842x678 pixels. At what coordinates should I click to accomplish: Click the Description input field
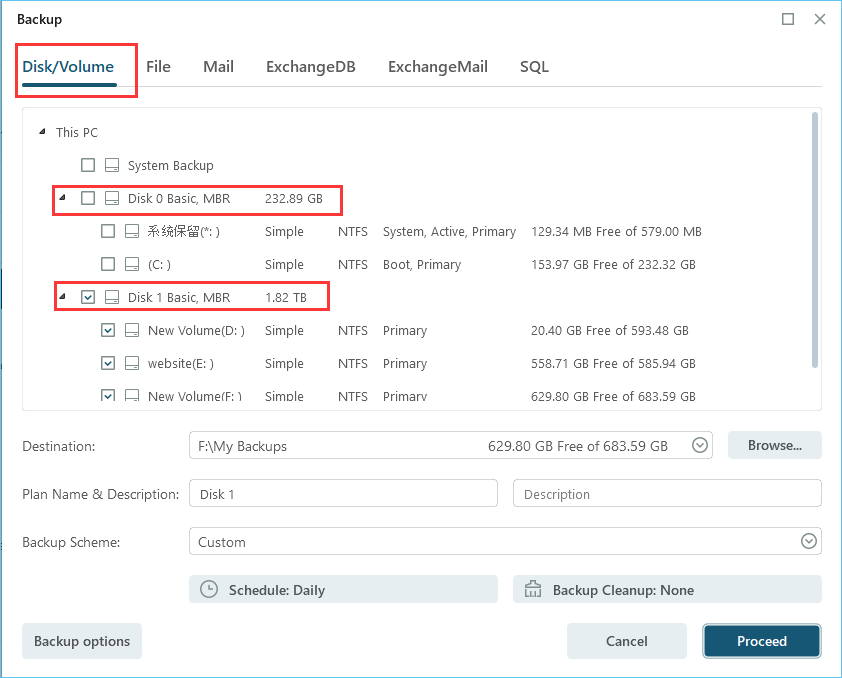[666, 494]
